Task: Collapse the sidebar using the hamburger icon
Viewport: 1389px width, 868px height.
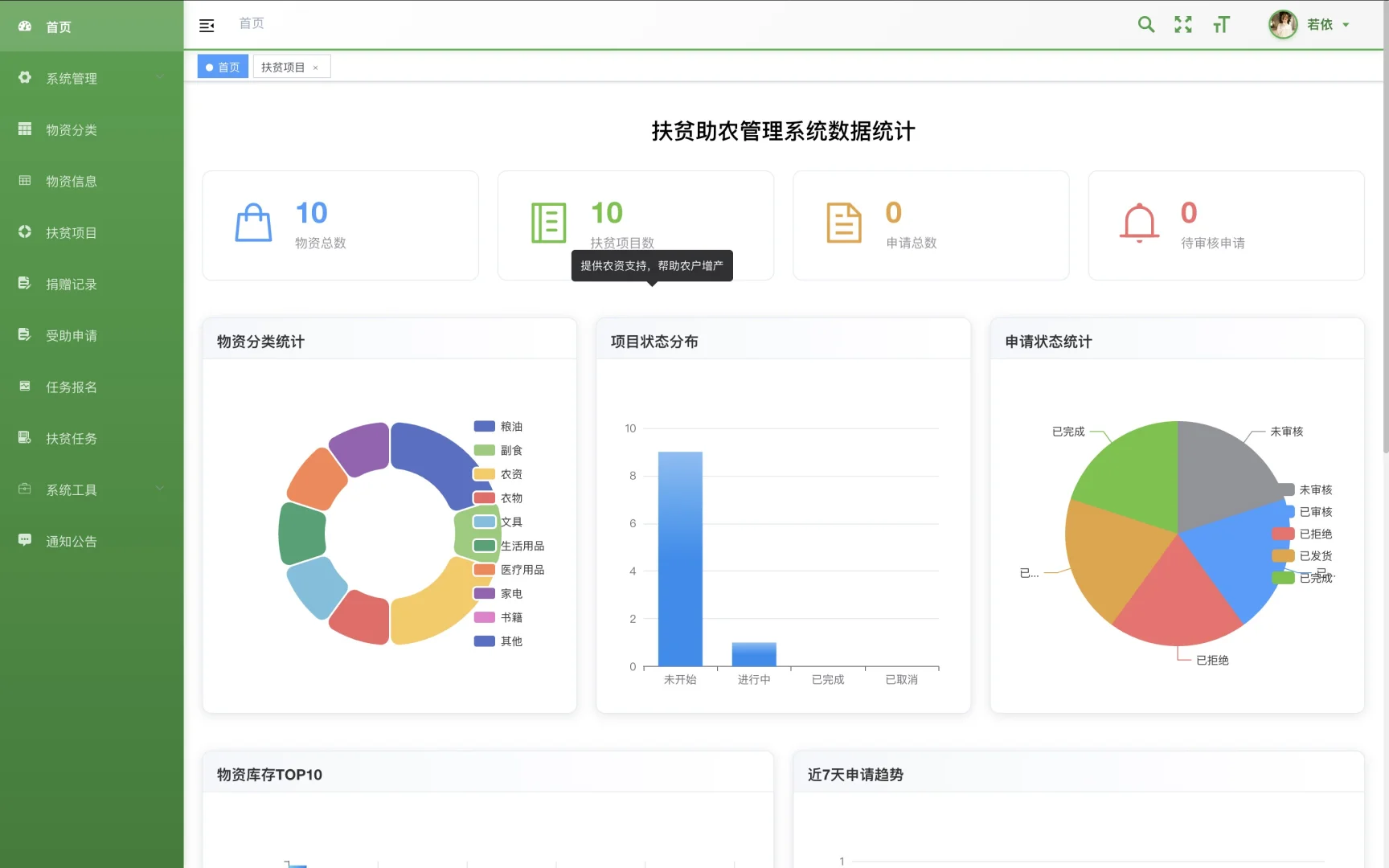Action: click(207, 25)
